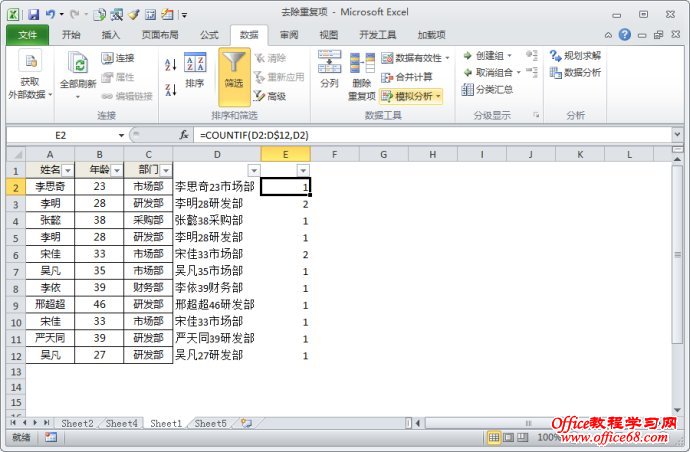The image size is (690, 452).
Task: Switch to the Review (审阅) tab
Action: 289,35
